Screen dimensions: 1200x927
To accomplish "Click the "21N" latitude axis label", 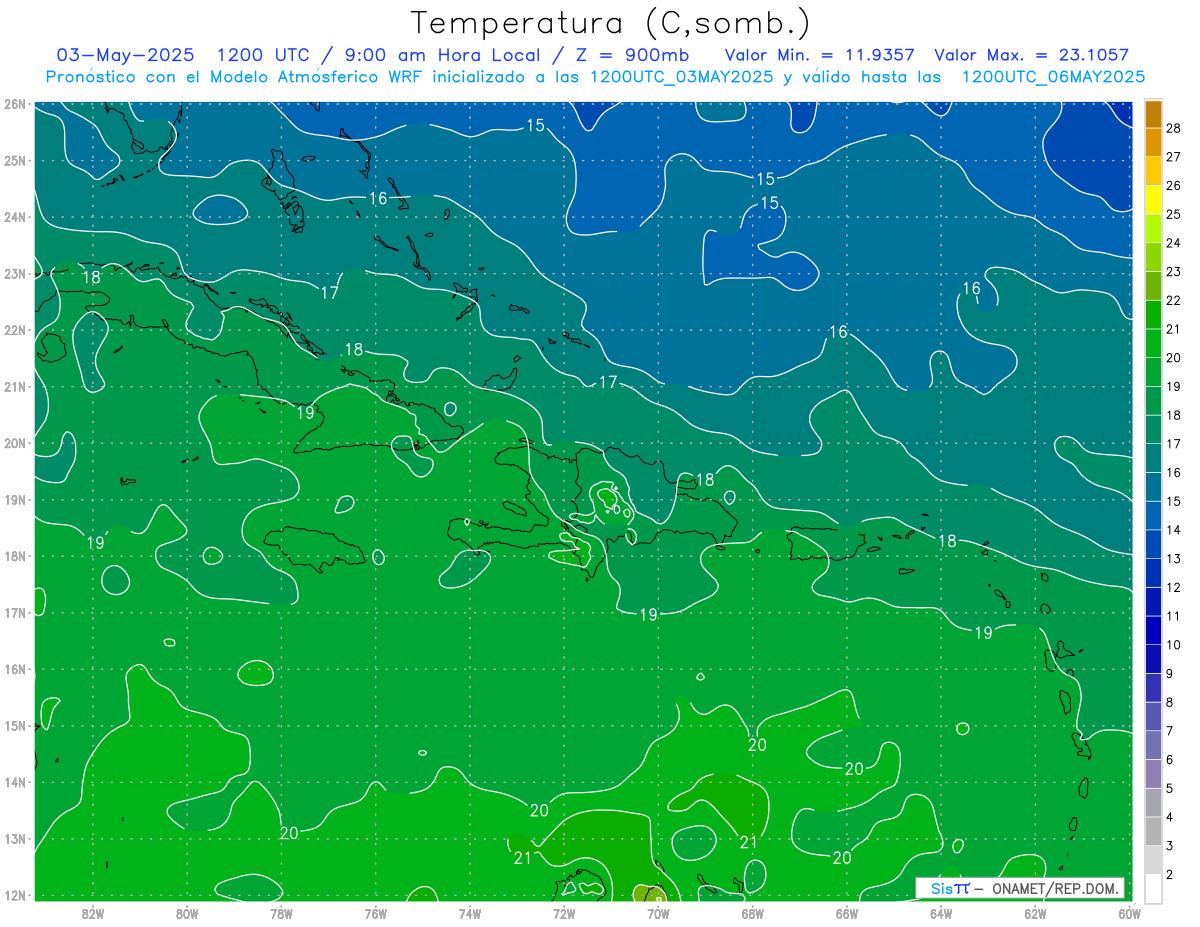I will click(x=15, y=386).
